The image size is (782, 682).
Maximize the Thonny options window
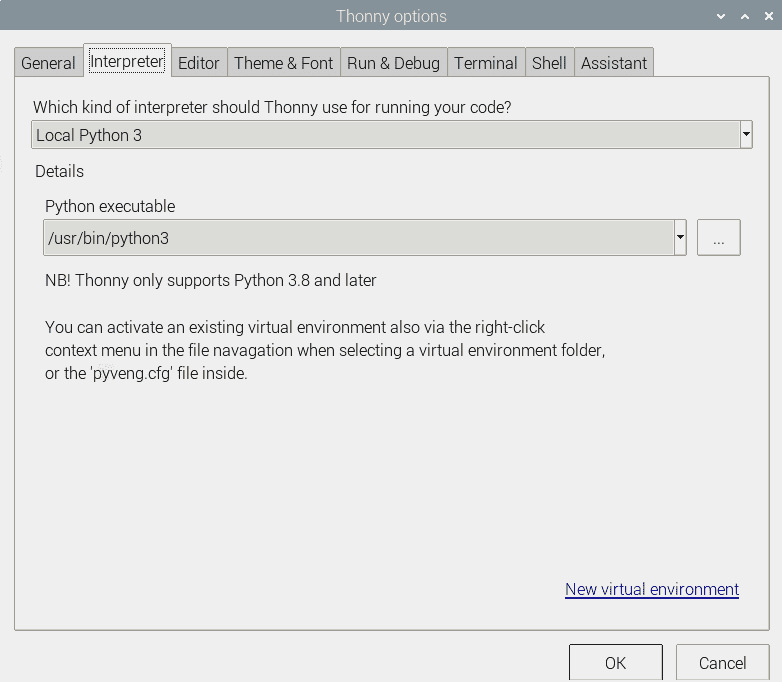tap(745, 16)
